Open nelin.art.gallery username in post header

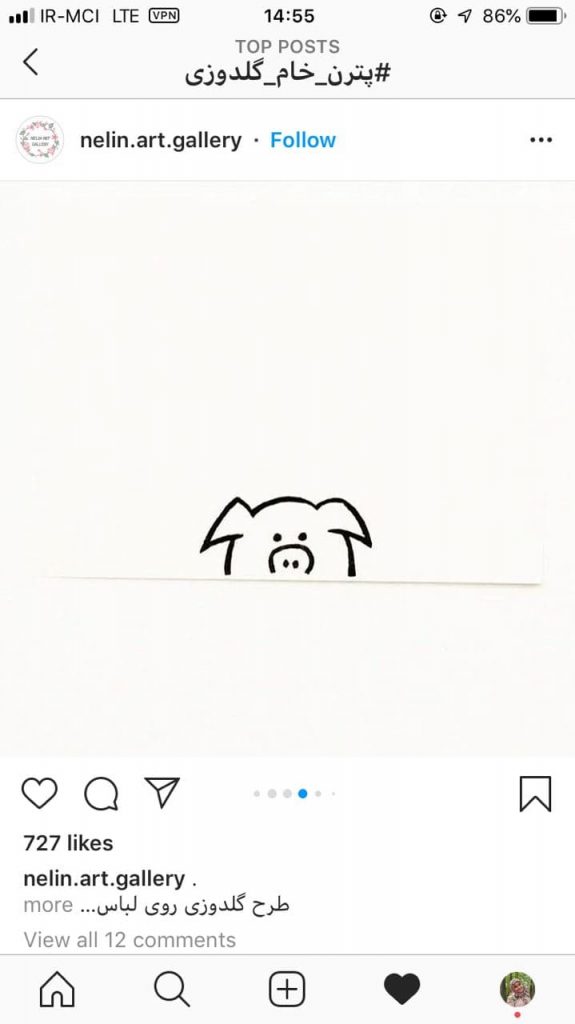161,140
